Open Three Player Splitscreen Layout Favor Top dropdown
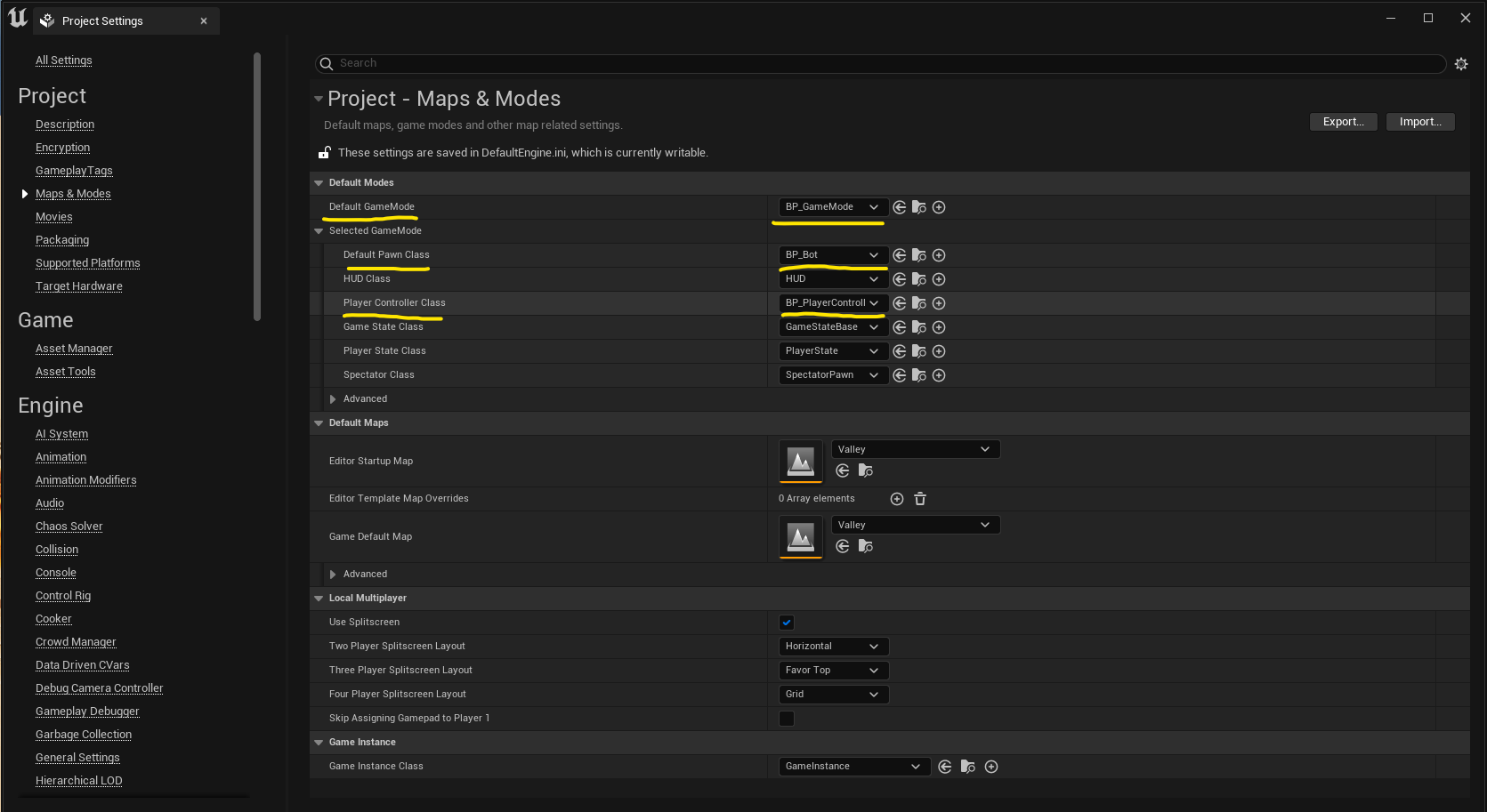Viewport: 1487px width, 812px height. point(833,671)
